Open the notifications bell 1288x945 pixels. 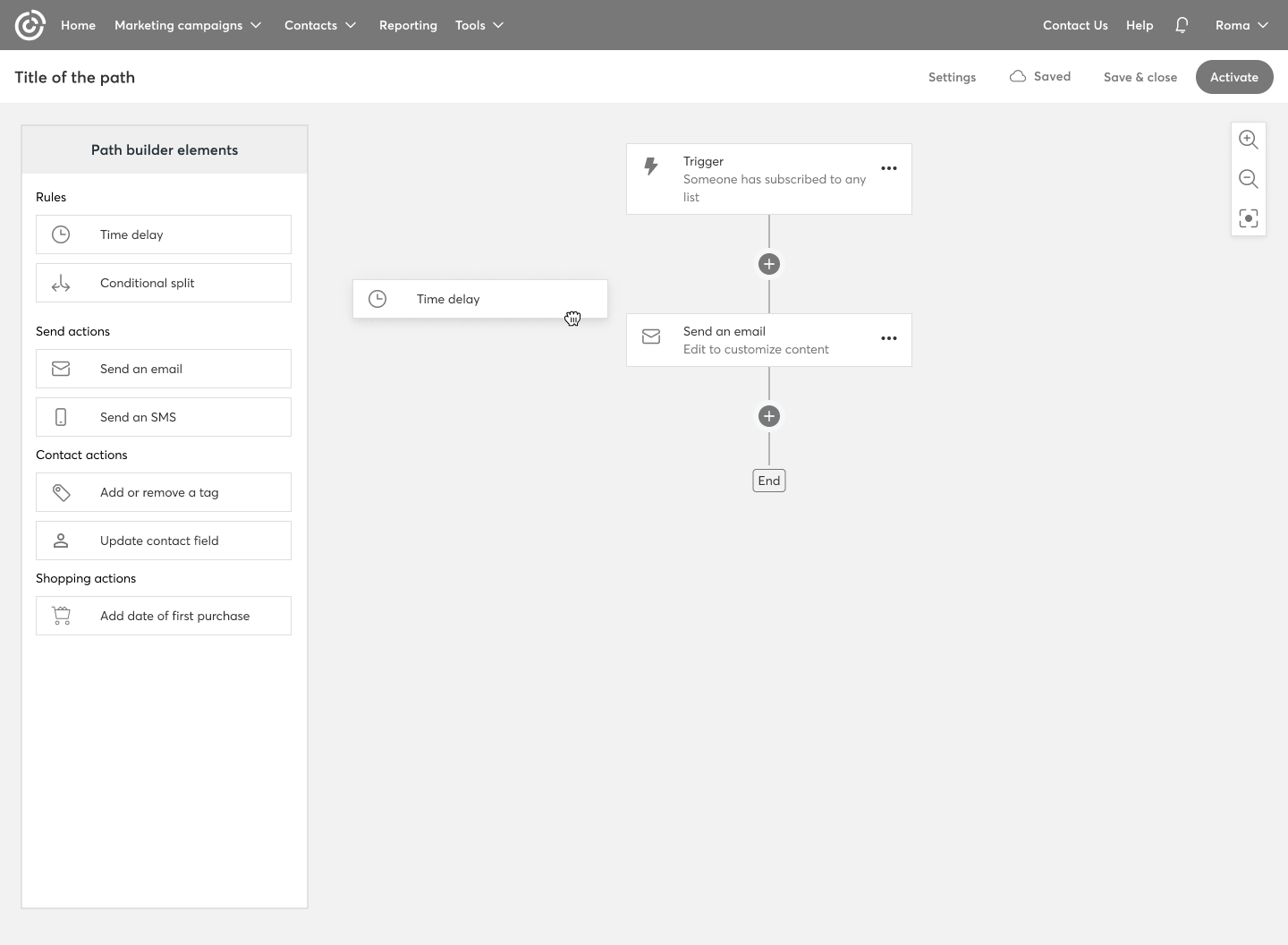click(1182, 25)
